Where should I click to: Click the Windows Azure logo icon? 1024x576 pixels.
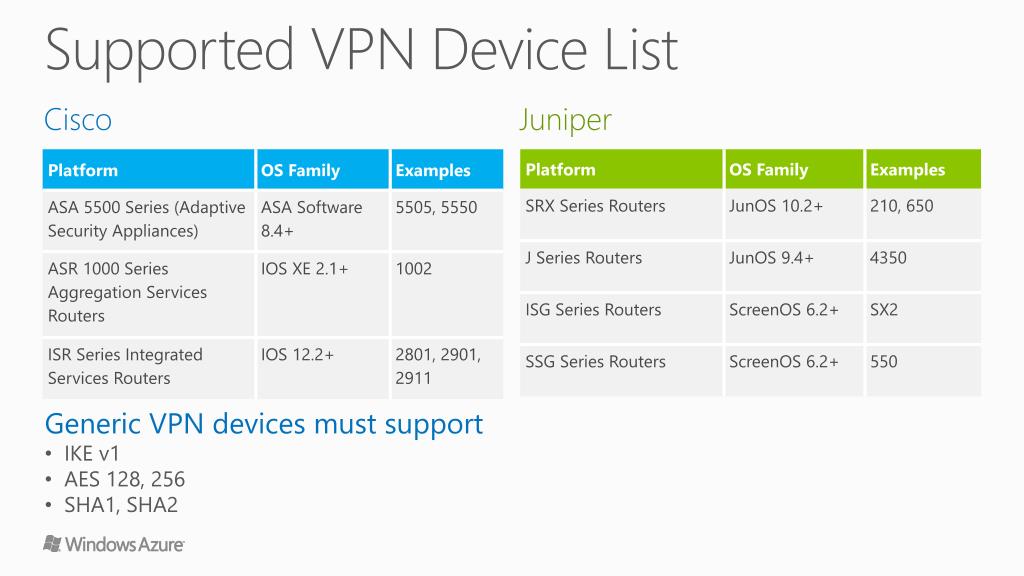pos(52,543)
